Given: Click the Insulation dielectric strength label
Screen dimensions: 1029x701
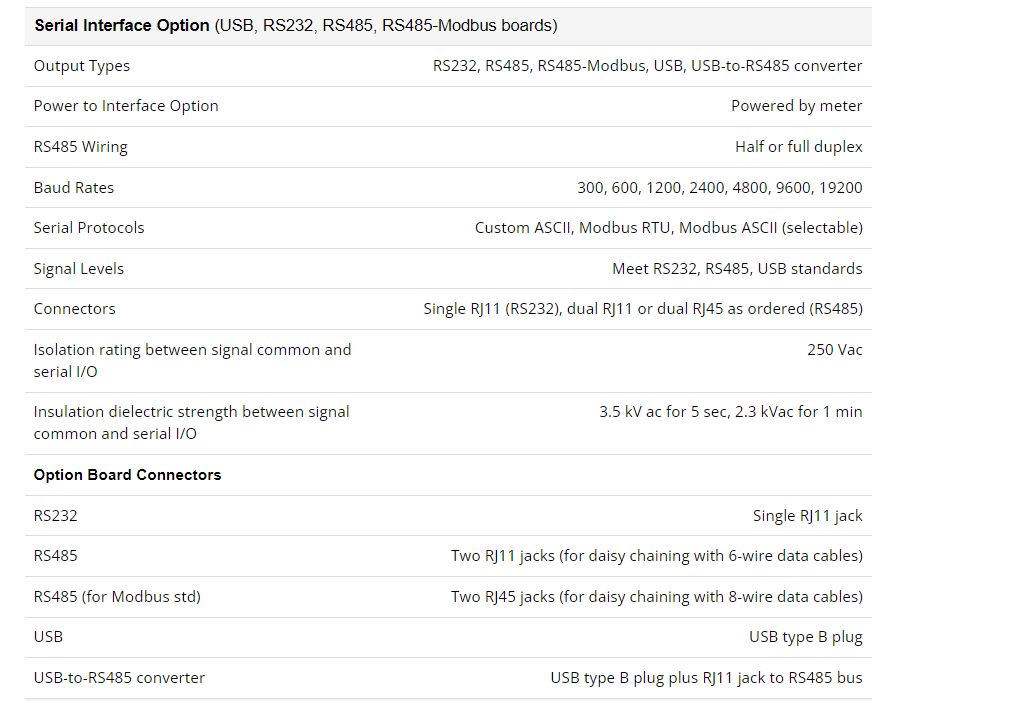Looking at the screenshot, I should click(191, 423).
